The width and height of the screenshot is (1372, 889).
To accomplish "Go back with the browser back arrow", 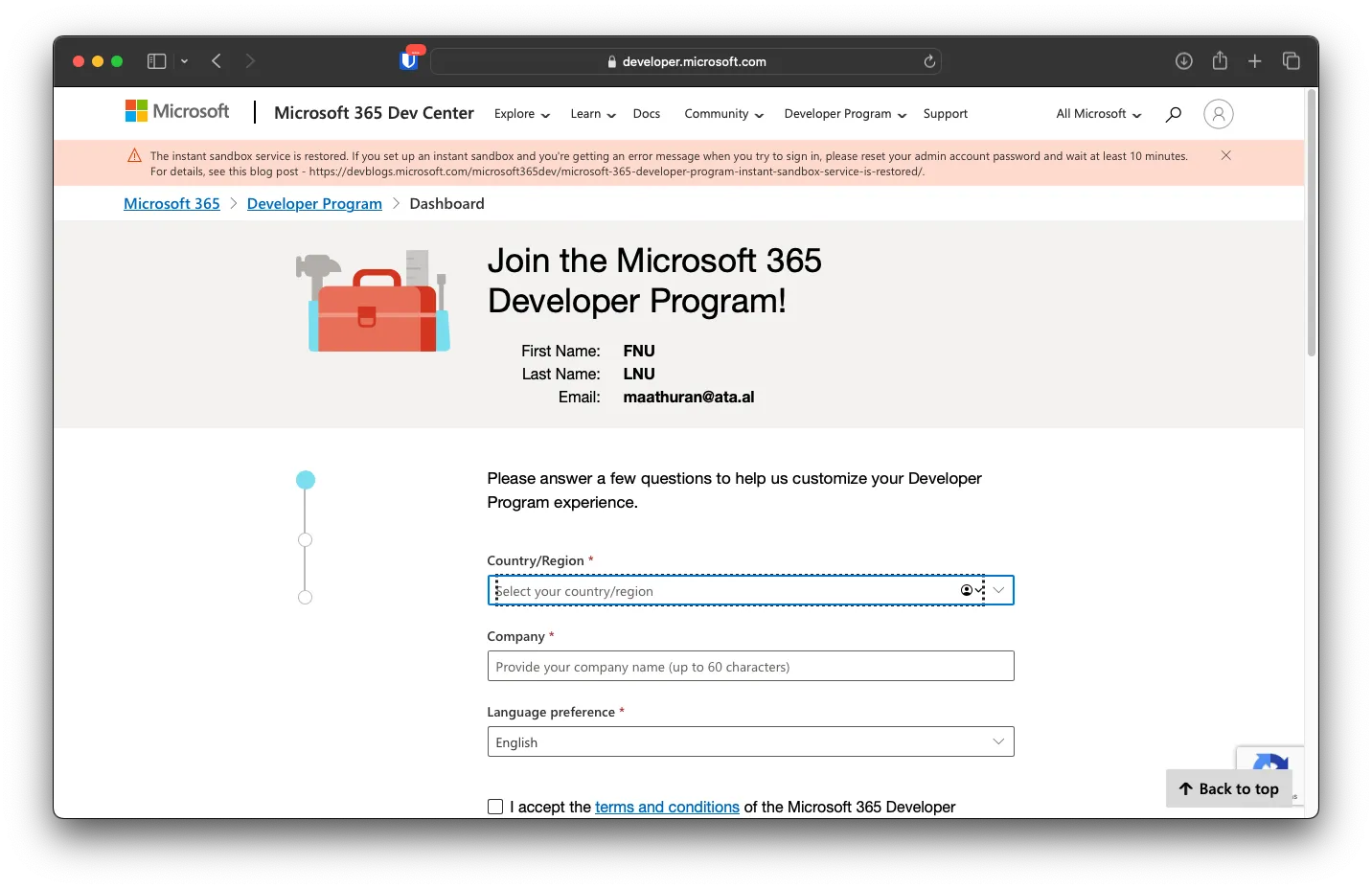I will 217,61.
